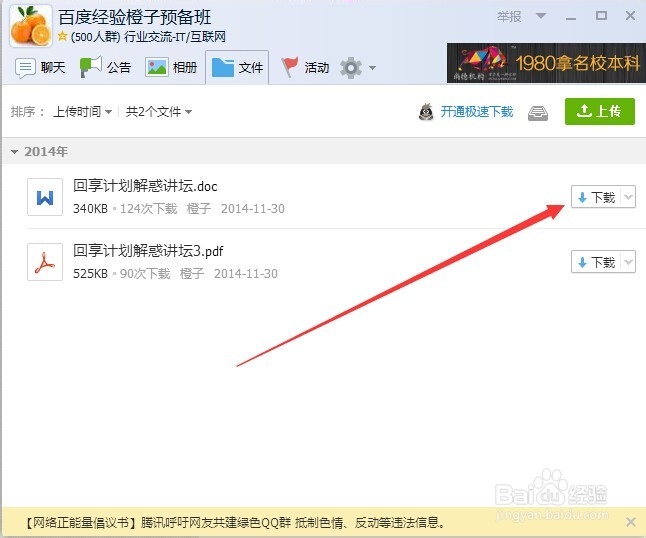Open the 活动 activities tab
Screen dimensions: 646x538
click(305, 67)
